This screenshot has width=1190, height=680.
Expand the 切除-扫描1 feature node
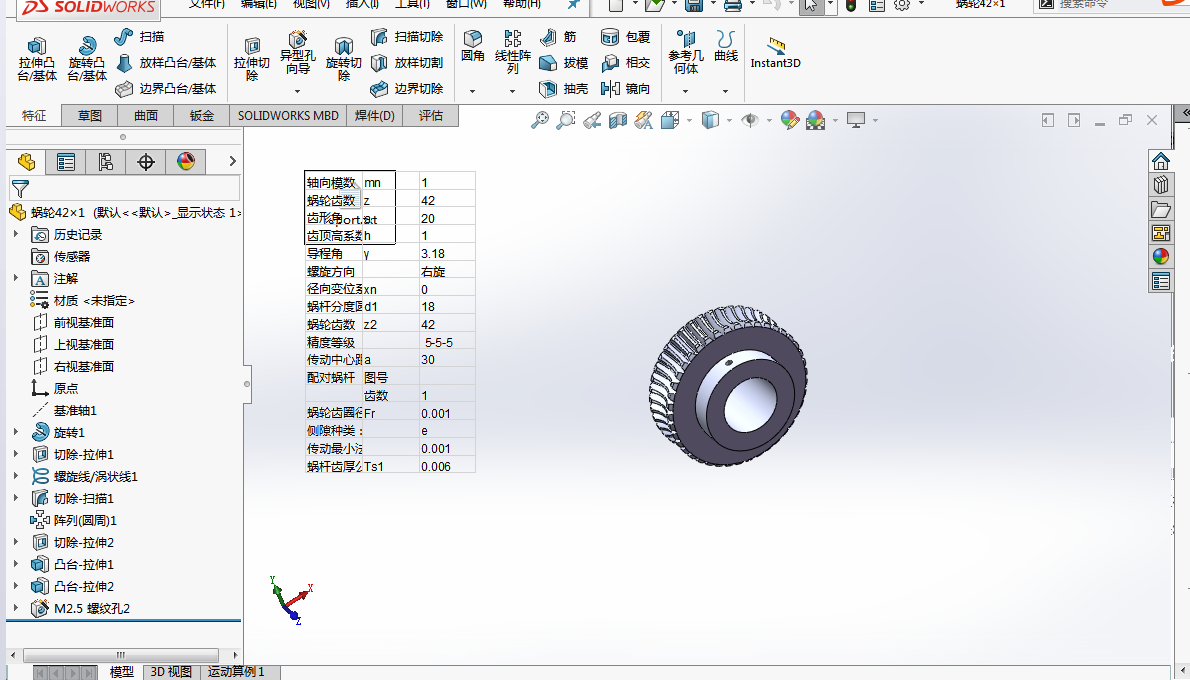(16, 498)
